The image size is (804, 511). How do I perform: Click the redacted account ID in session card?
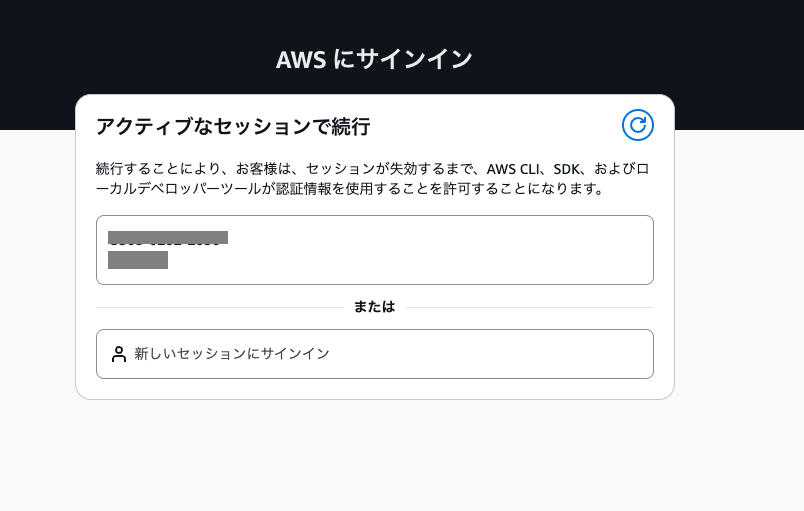pyautogui.click(x=168, y=238)
